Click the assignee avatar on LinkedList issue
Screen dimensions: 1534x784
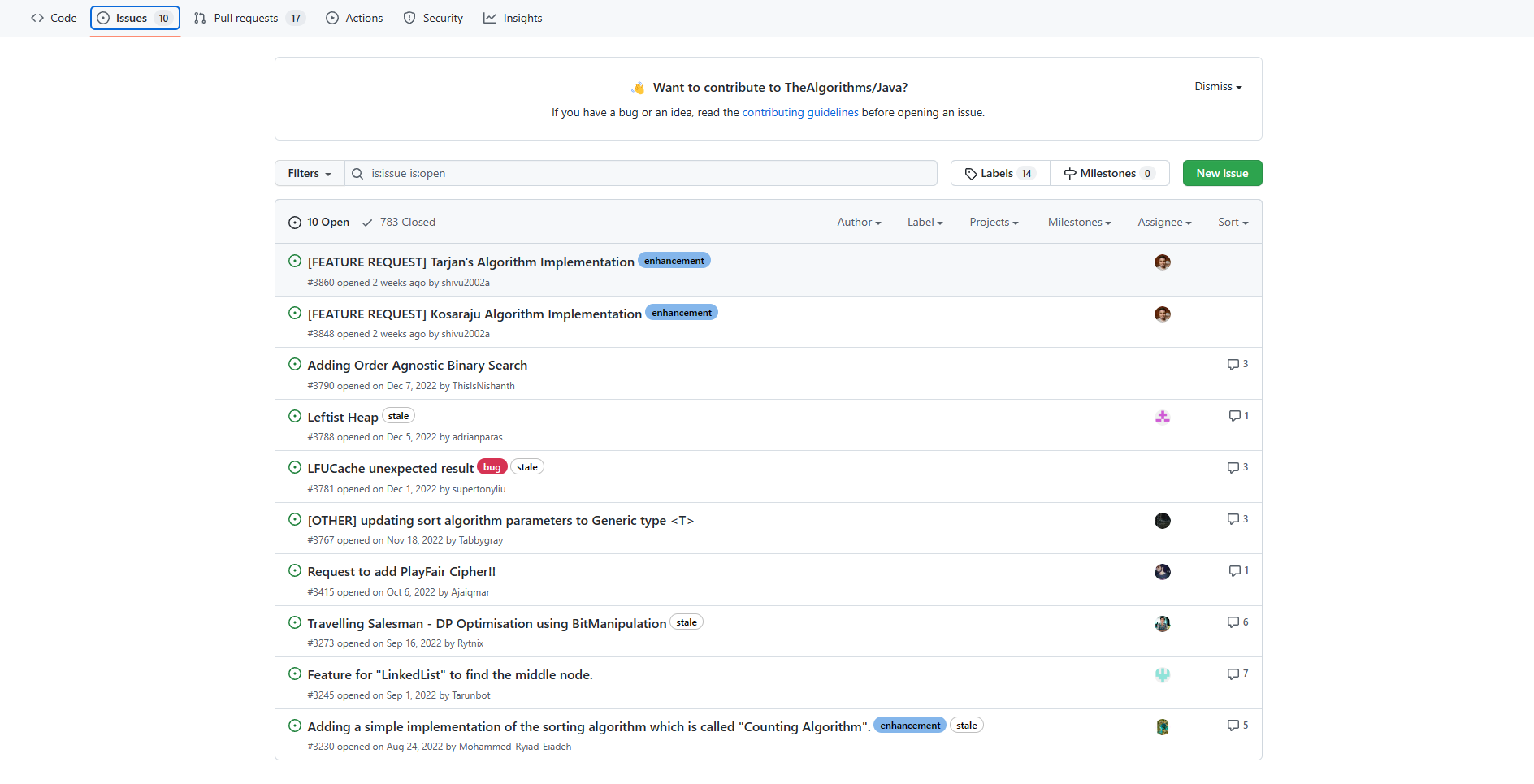tap(1163, 675)
